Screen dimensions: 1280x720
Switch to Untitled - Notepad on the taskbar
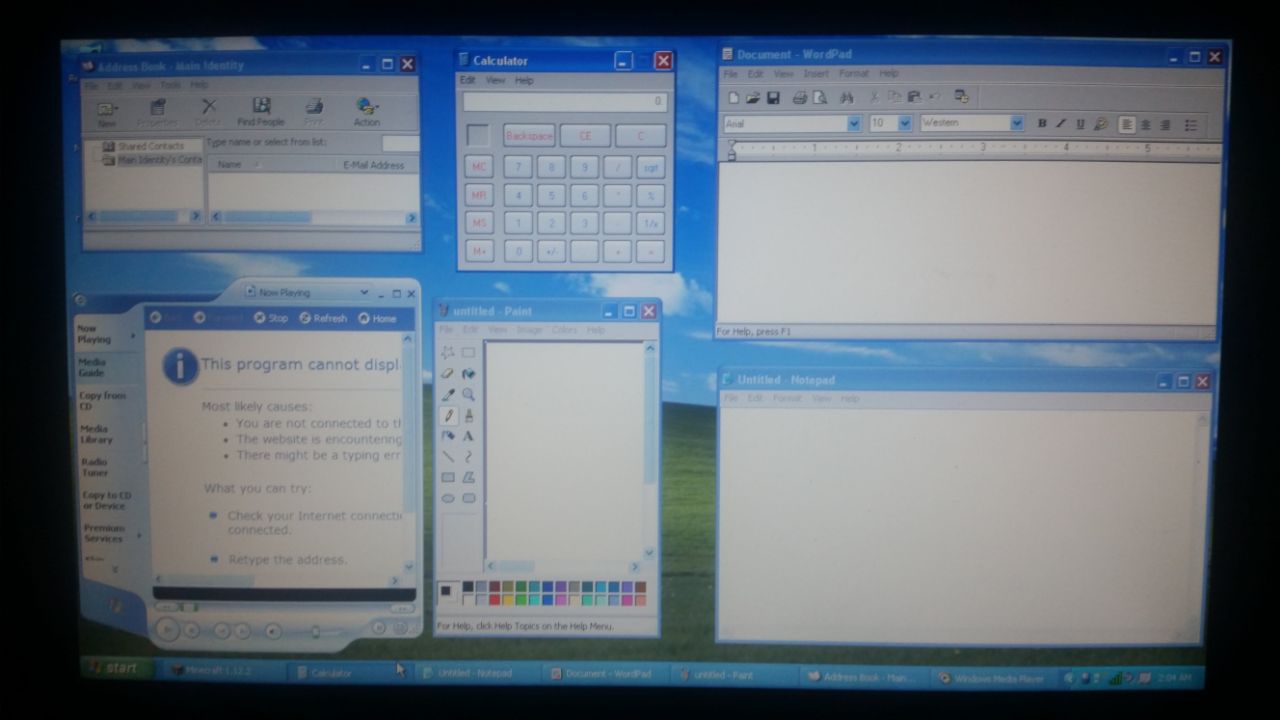(x=478, y=674)
